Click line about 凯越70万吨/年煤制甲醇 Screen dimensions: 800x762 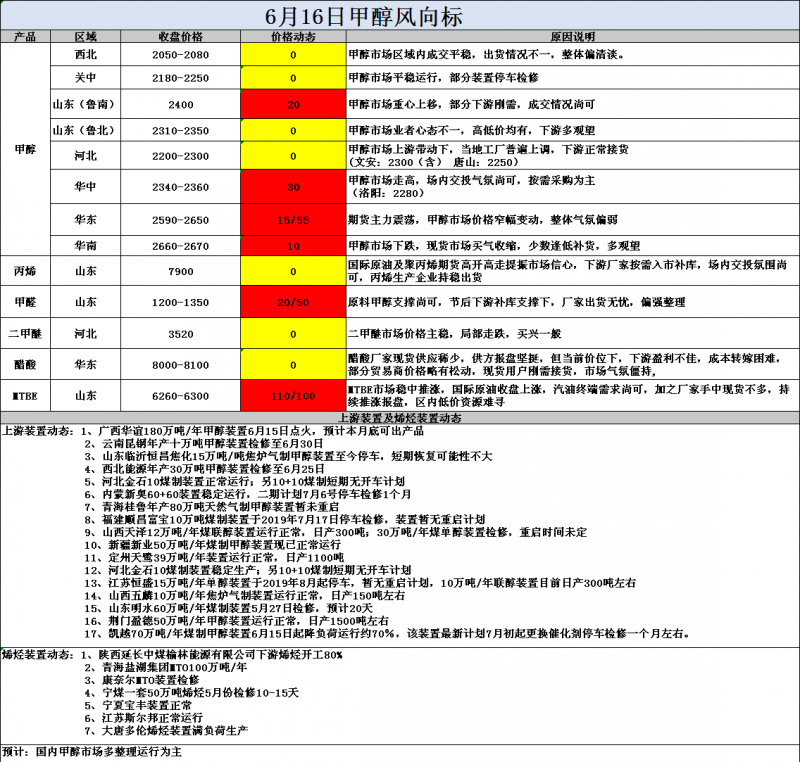pyautogui.click(x=388, y=633)
